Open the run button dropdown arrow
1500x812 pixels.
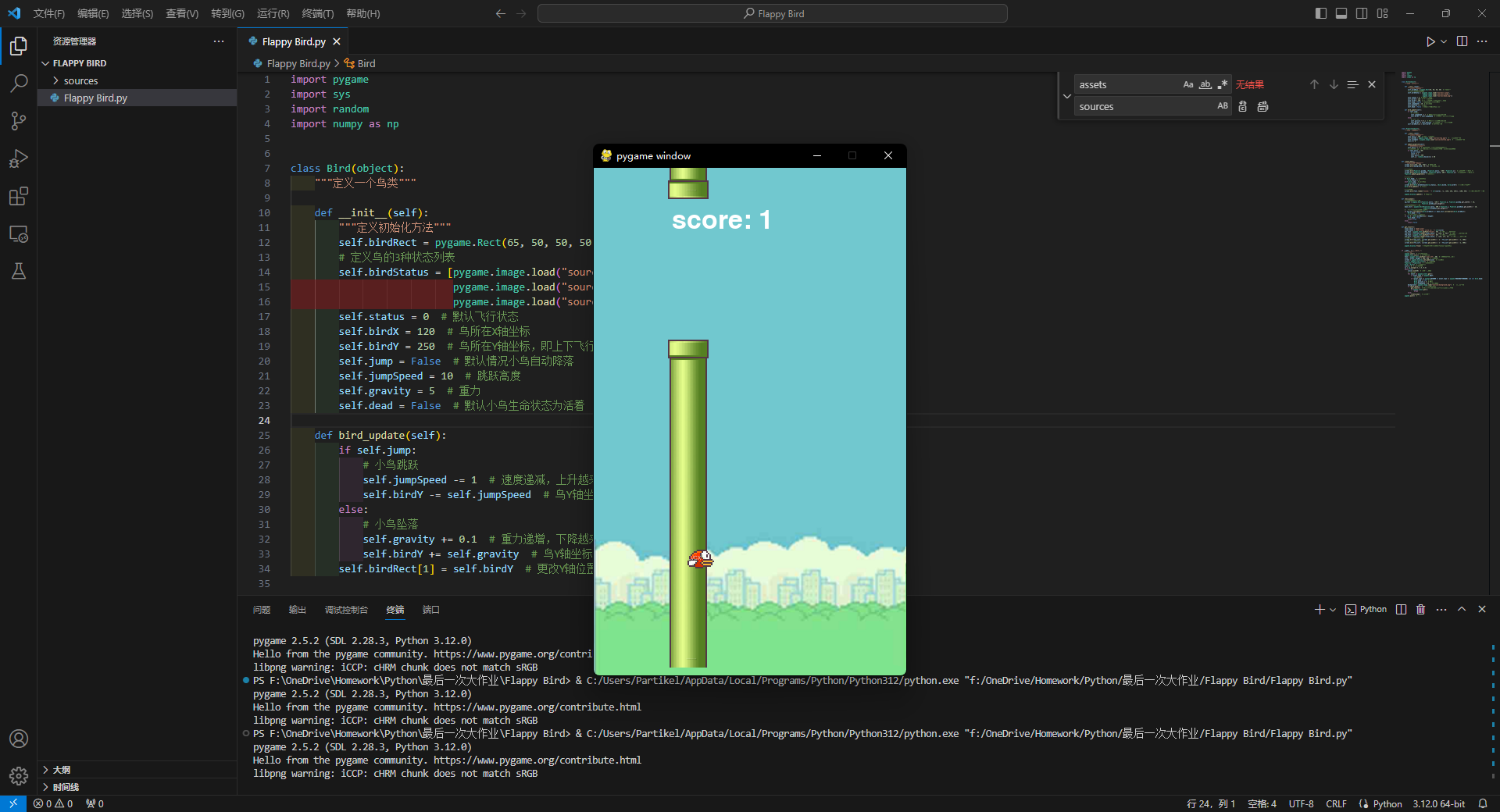pyautogui.click(x=1444, y=41)
